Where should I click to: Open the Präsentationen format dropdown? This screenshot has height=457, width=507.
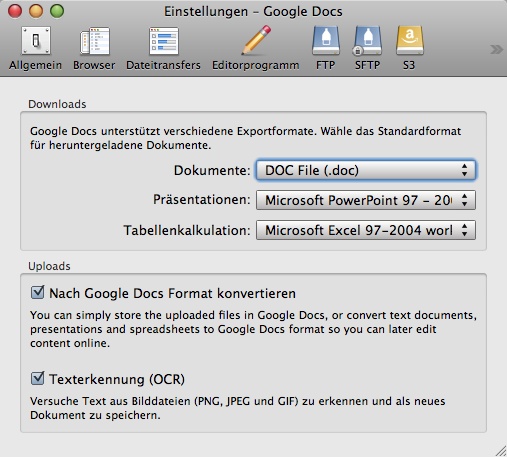coord(366,200)
